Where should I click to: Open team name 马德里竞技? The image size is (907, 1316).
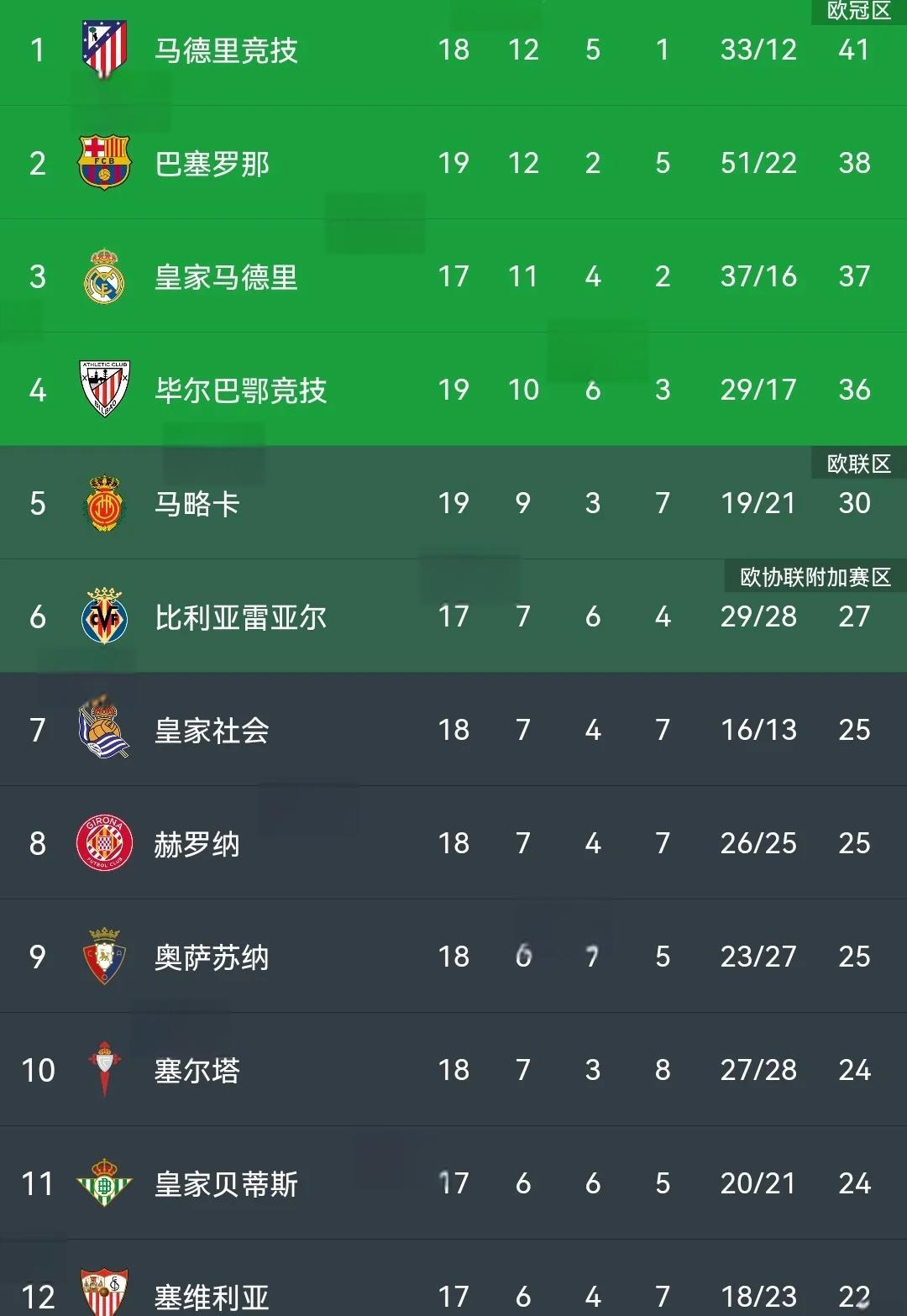227,50
